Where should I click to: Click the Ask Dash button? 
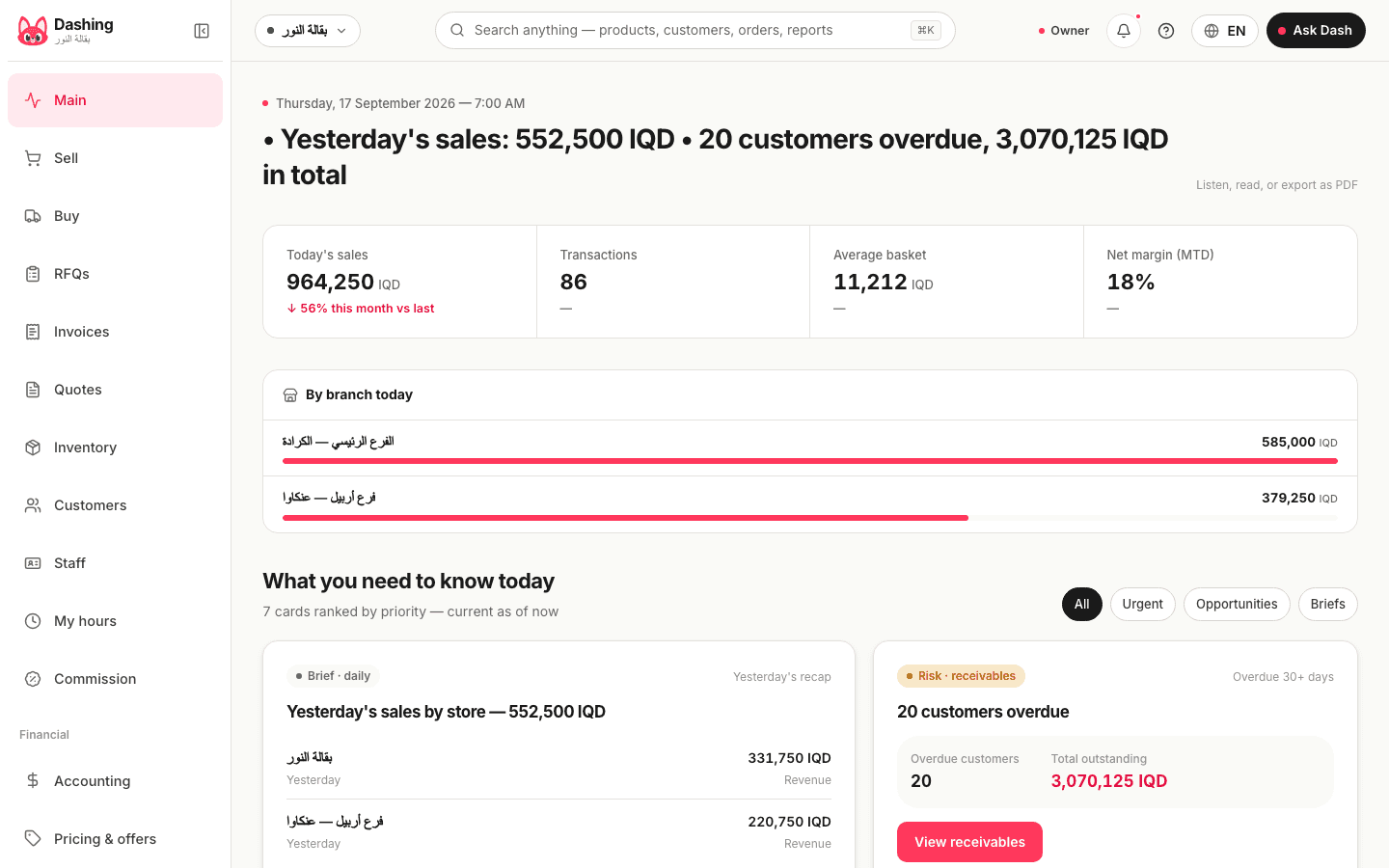(1316, 31)
